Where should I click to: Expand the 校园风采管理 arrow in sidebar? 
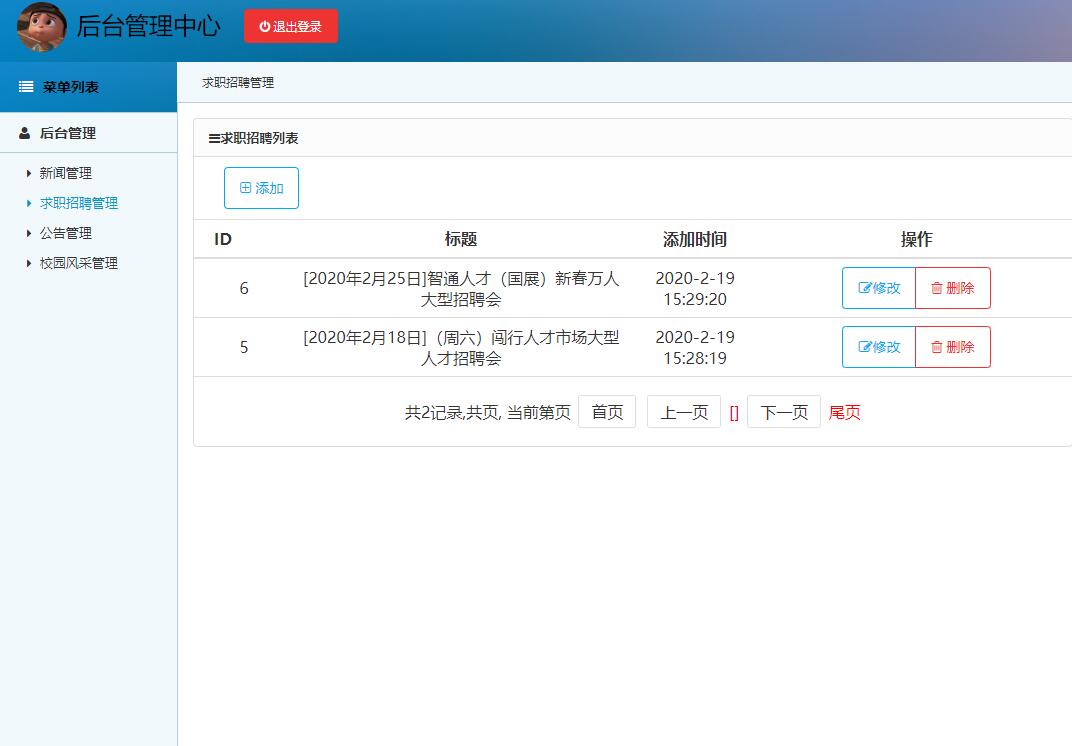29,263
